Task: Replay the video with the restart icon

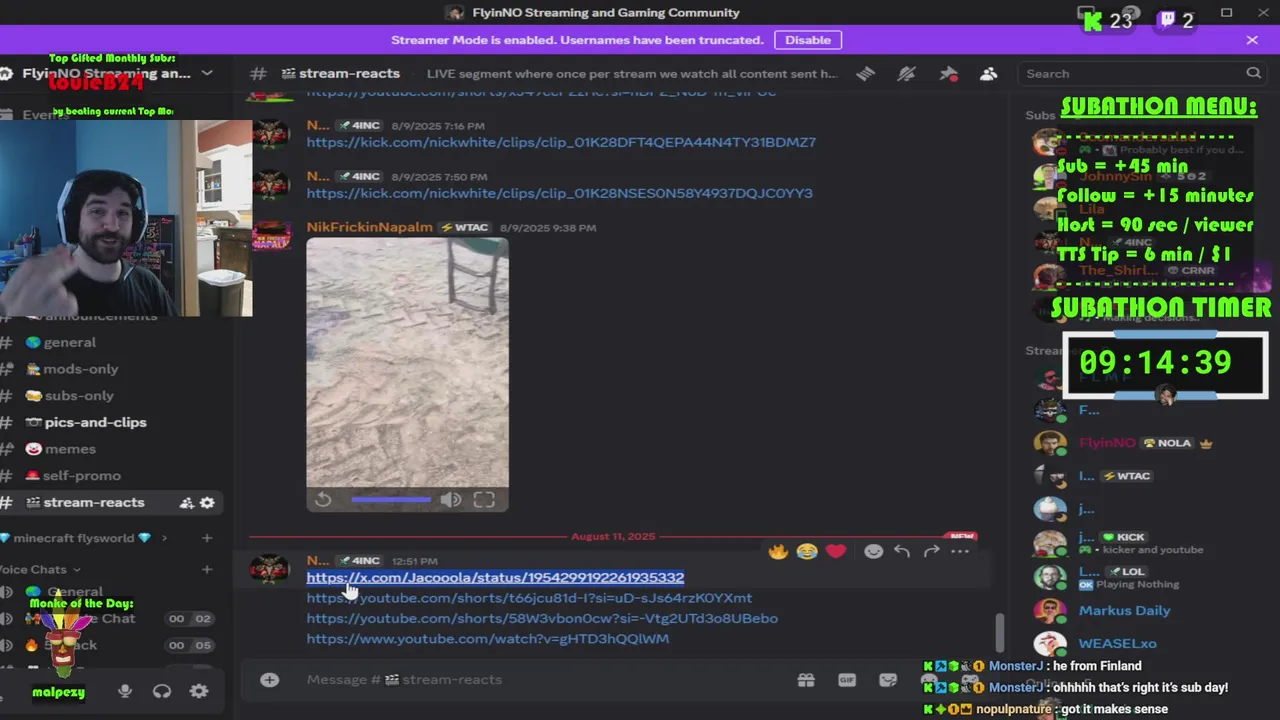Action: click(323, 499)
